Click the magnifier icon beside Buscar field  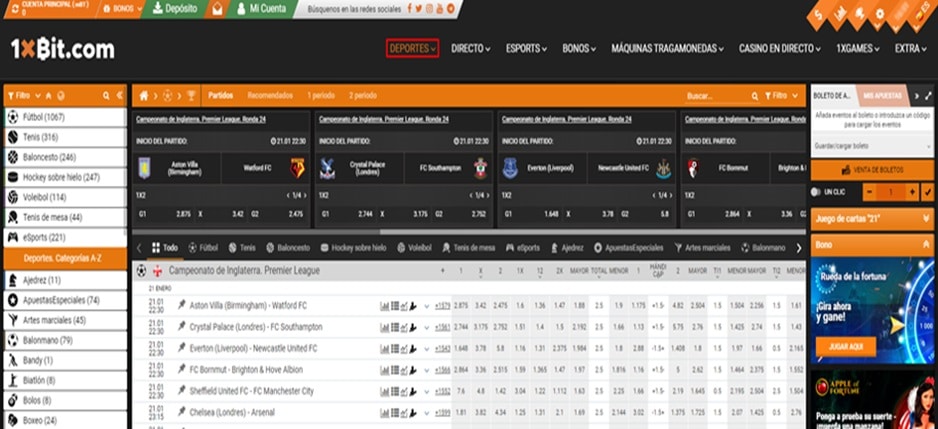tap(755, 96)
